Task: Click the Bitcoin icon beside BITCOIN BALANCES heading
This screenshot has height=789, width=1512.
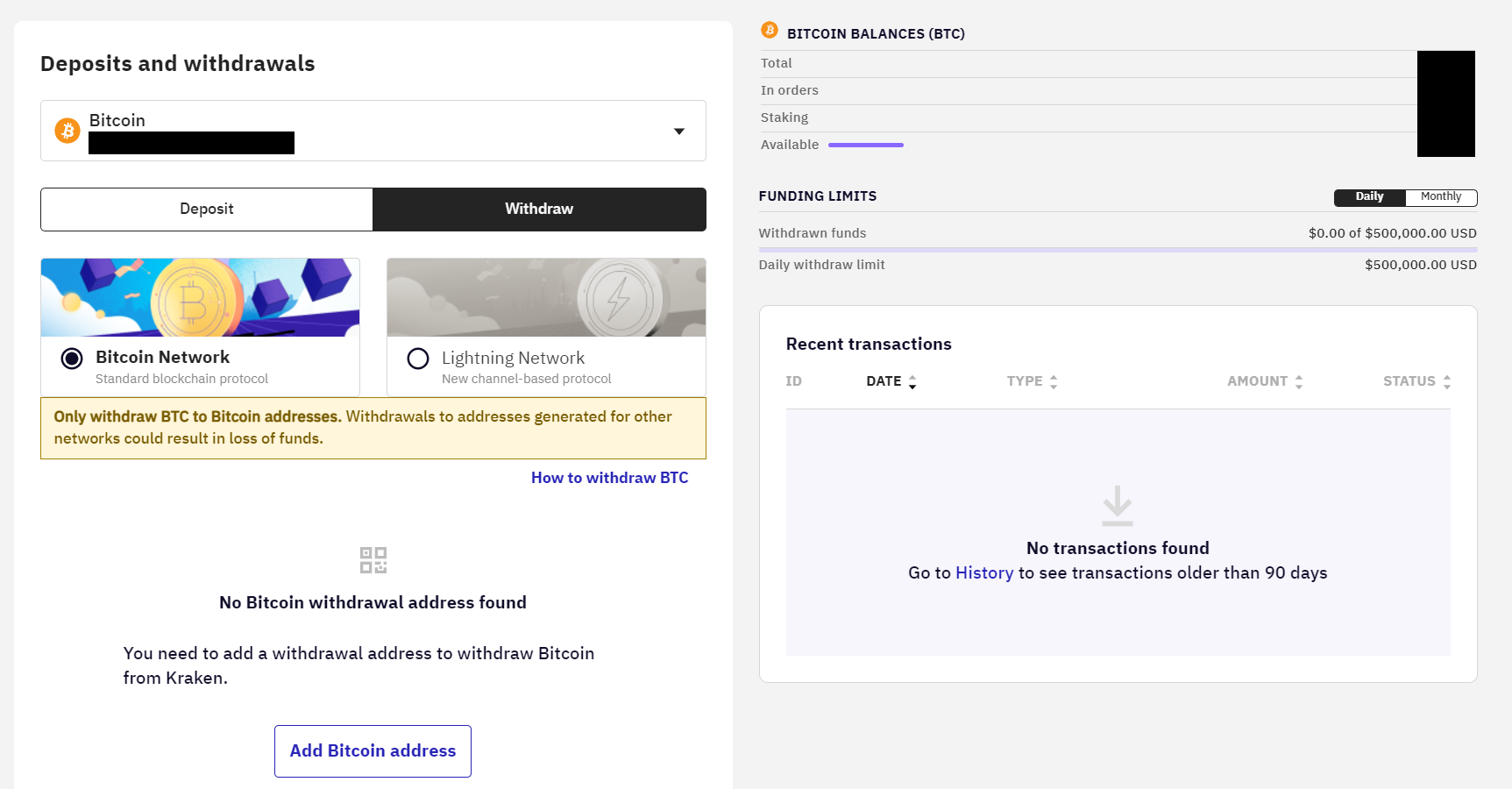Action: pos(770,30)
